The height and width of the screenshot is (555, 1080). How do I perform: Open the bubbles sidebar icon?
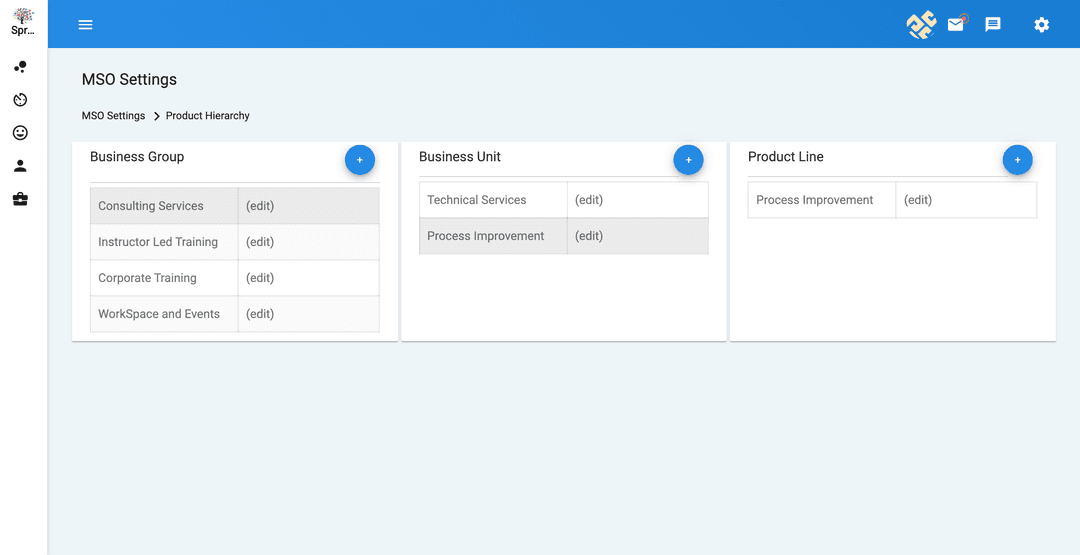(x=21, y=67)
